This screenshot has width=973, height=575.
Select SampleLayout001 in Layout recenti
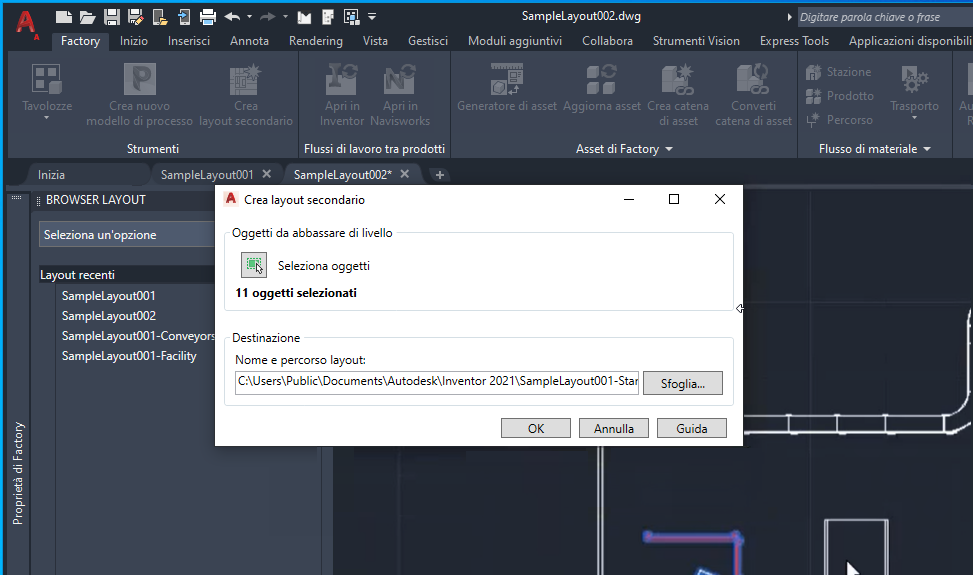[x=109, y=296]
